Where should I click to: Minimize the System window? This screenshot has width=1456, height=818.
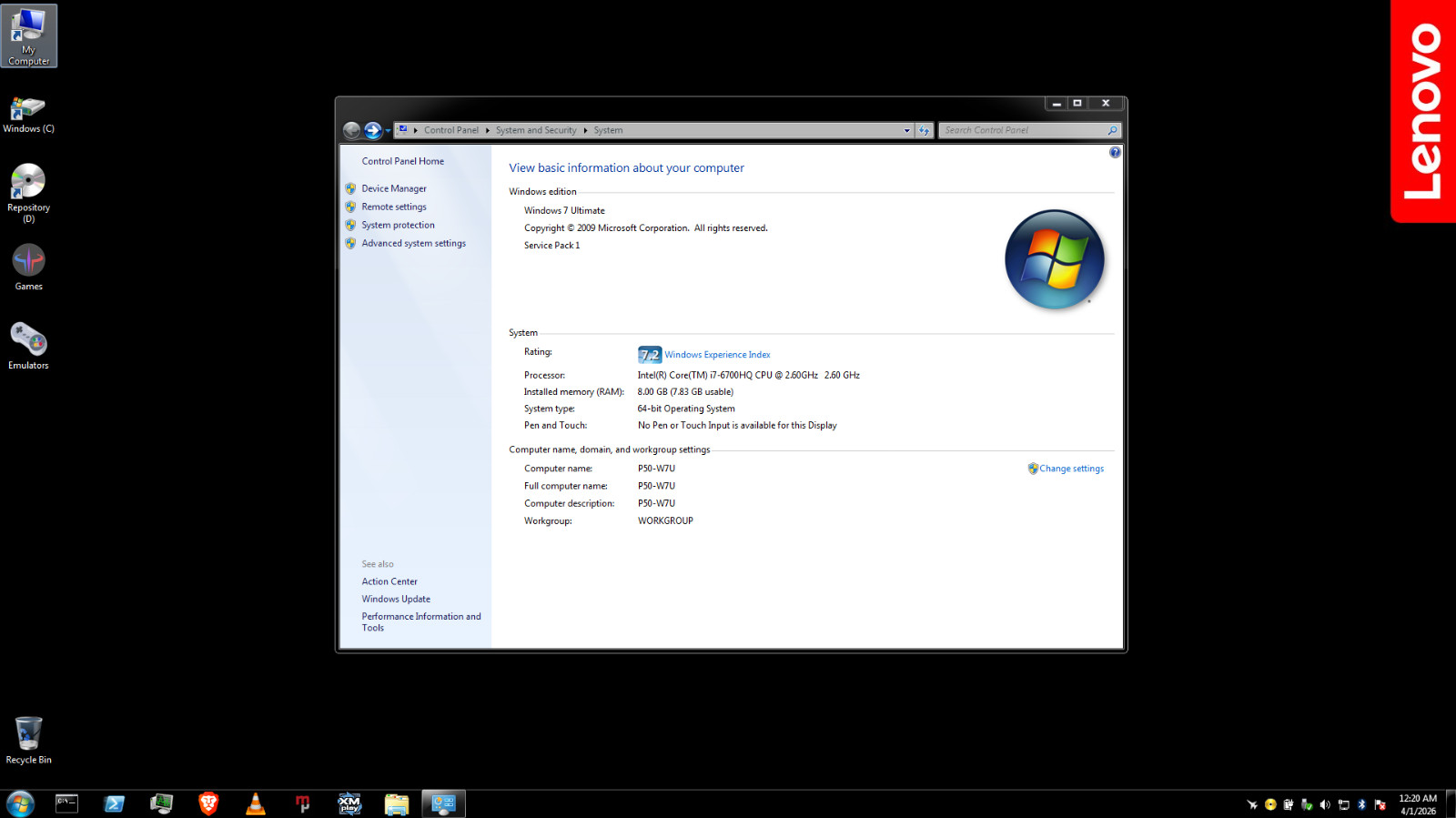1057,104
